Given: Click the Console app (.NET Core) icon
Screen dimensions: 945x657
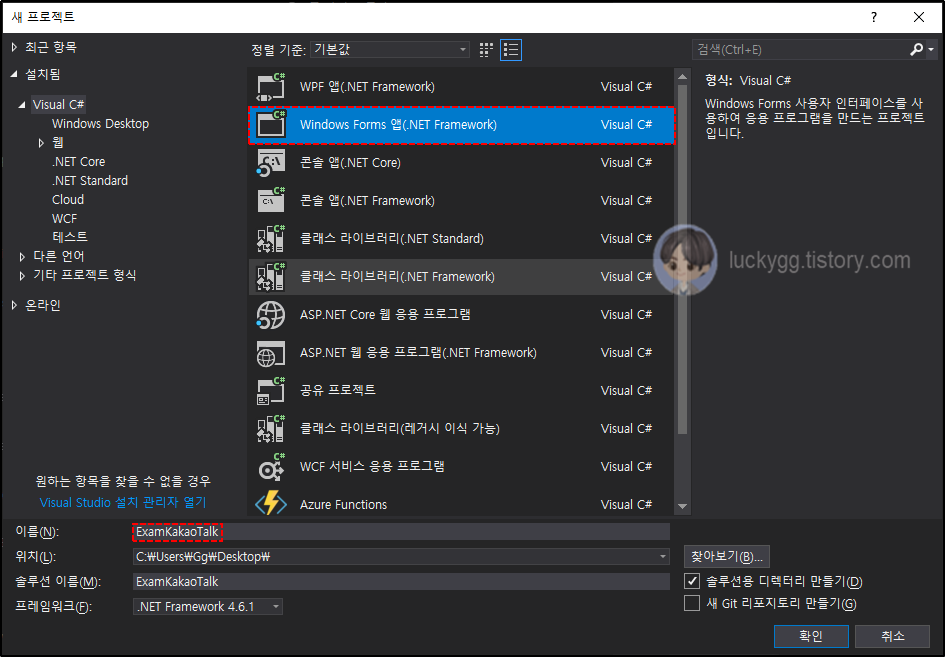Looking at the screenshot, I should click(271, 163).
